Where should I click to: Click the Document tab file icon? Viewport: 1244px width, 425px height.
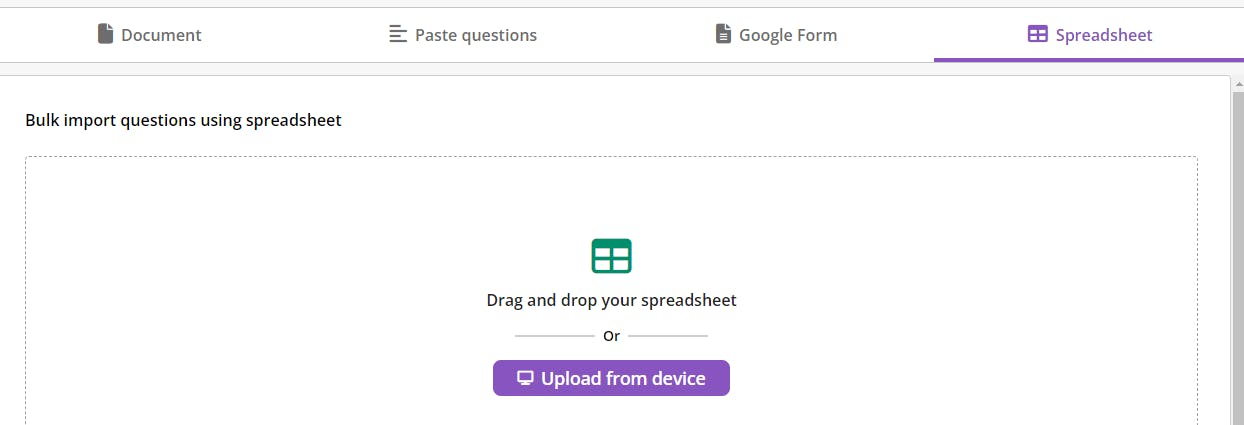click(105, 35)
